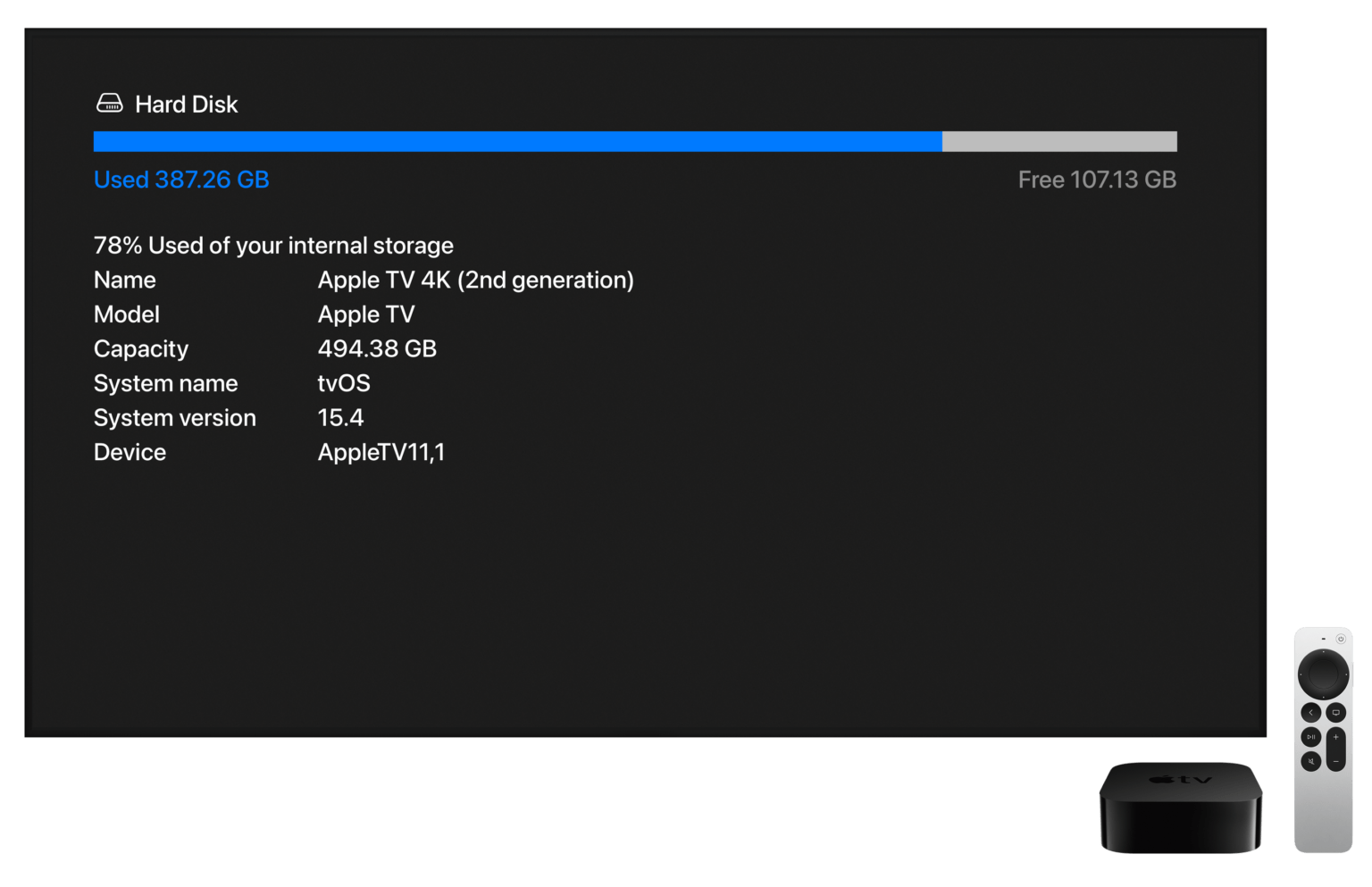Click the remote's circular clickpad
The width and height of the screenshot is (1372, 887).
point(1324,674)
